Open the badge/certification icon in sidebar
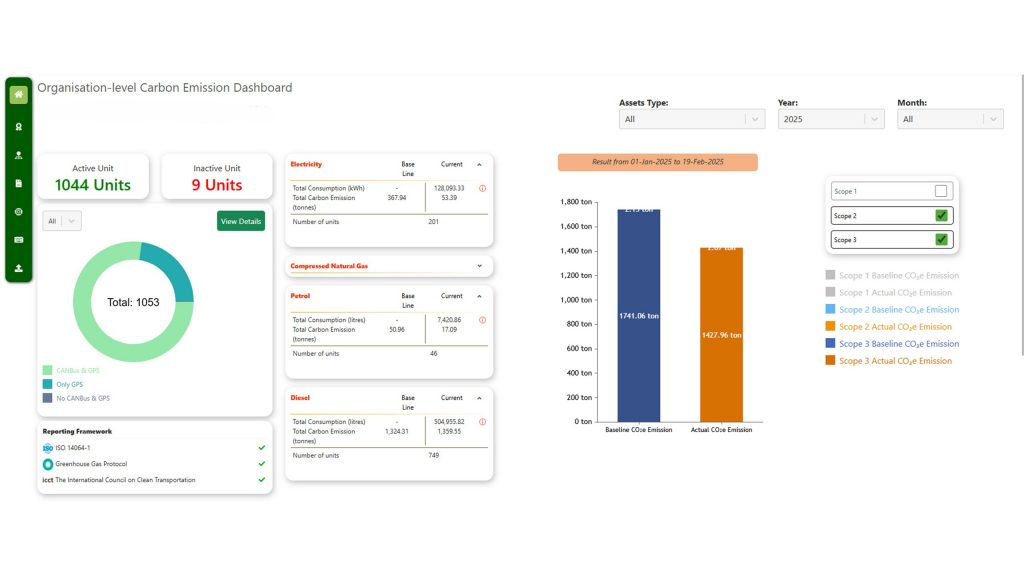Screen dimensions: 1024x576 click(18, 127)
